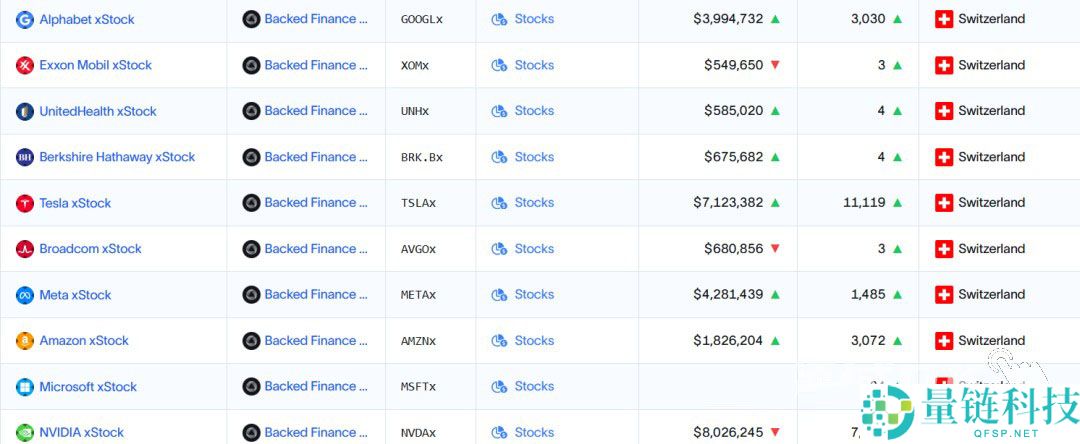Open the UnitedHealth xStock link

(x=98, y=111)
